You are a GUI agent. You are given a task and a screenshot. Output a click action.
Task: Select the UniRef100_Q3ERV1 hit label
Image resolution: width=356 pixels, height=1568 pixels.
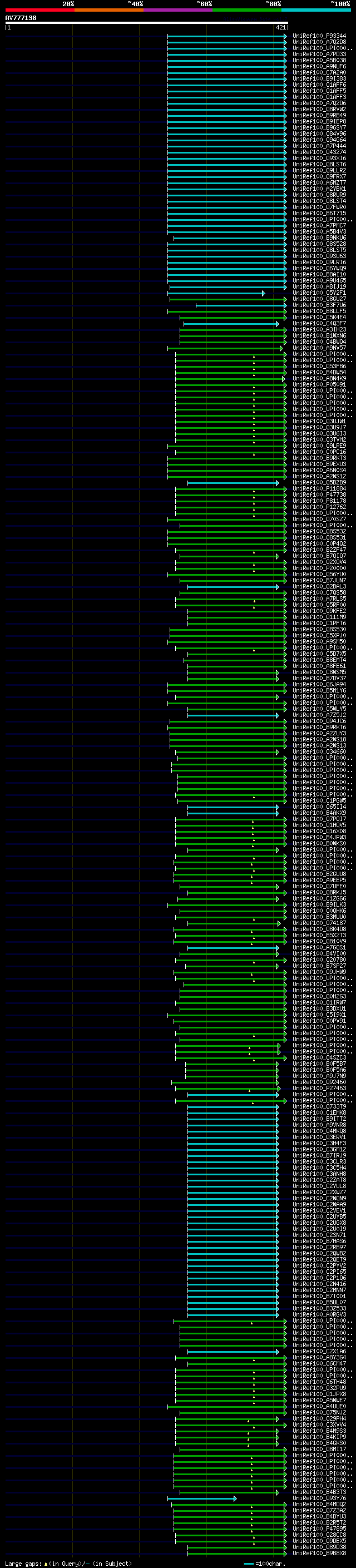pos(319,1137)
